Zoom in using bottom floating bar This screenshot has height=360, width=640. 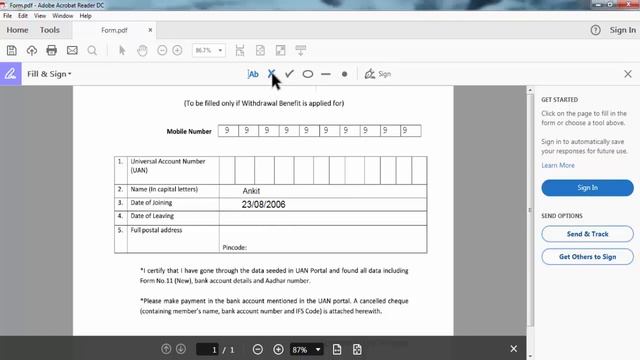coord(278,349)
